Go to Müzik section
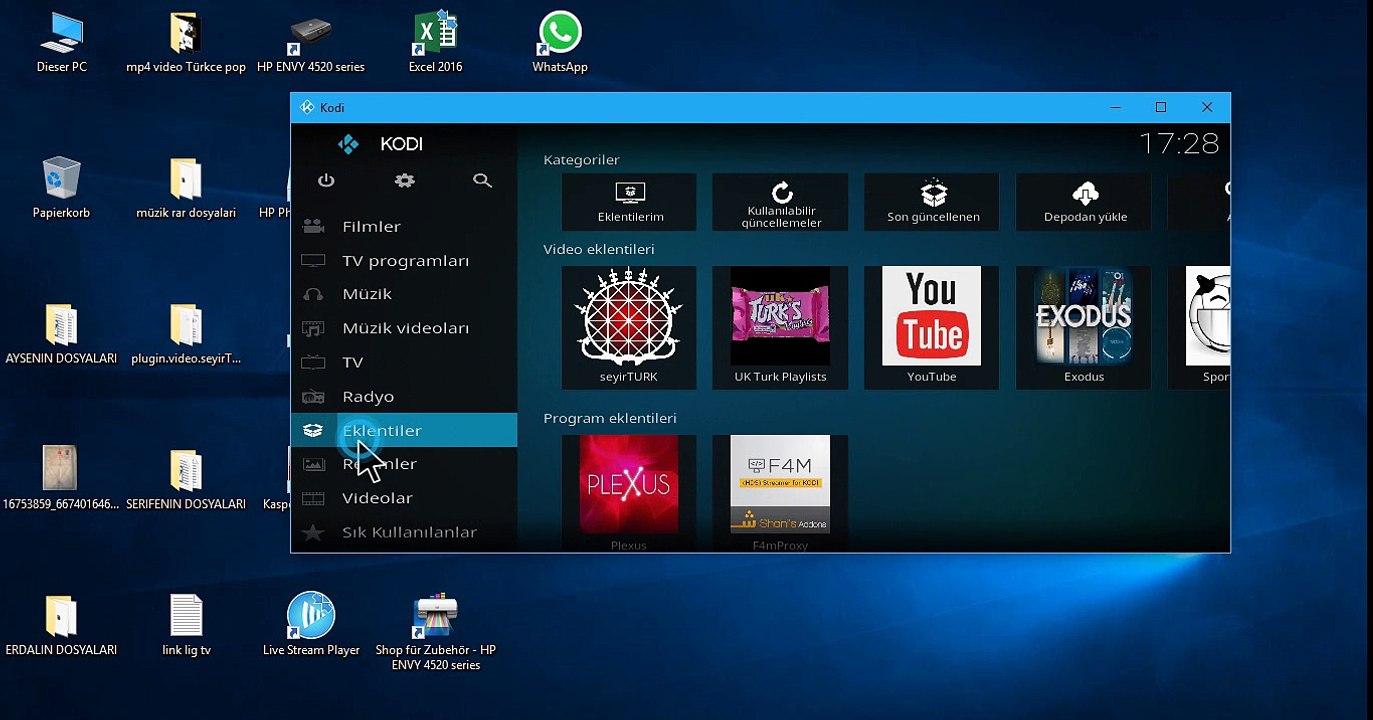The width and height of the screenshot is (1373, 720). tap(404, 294)
